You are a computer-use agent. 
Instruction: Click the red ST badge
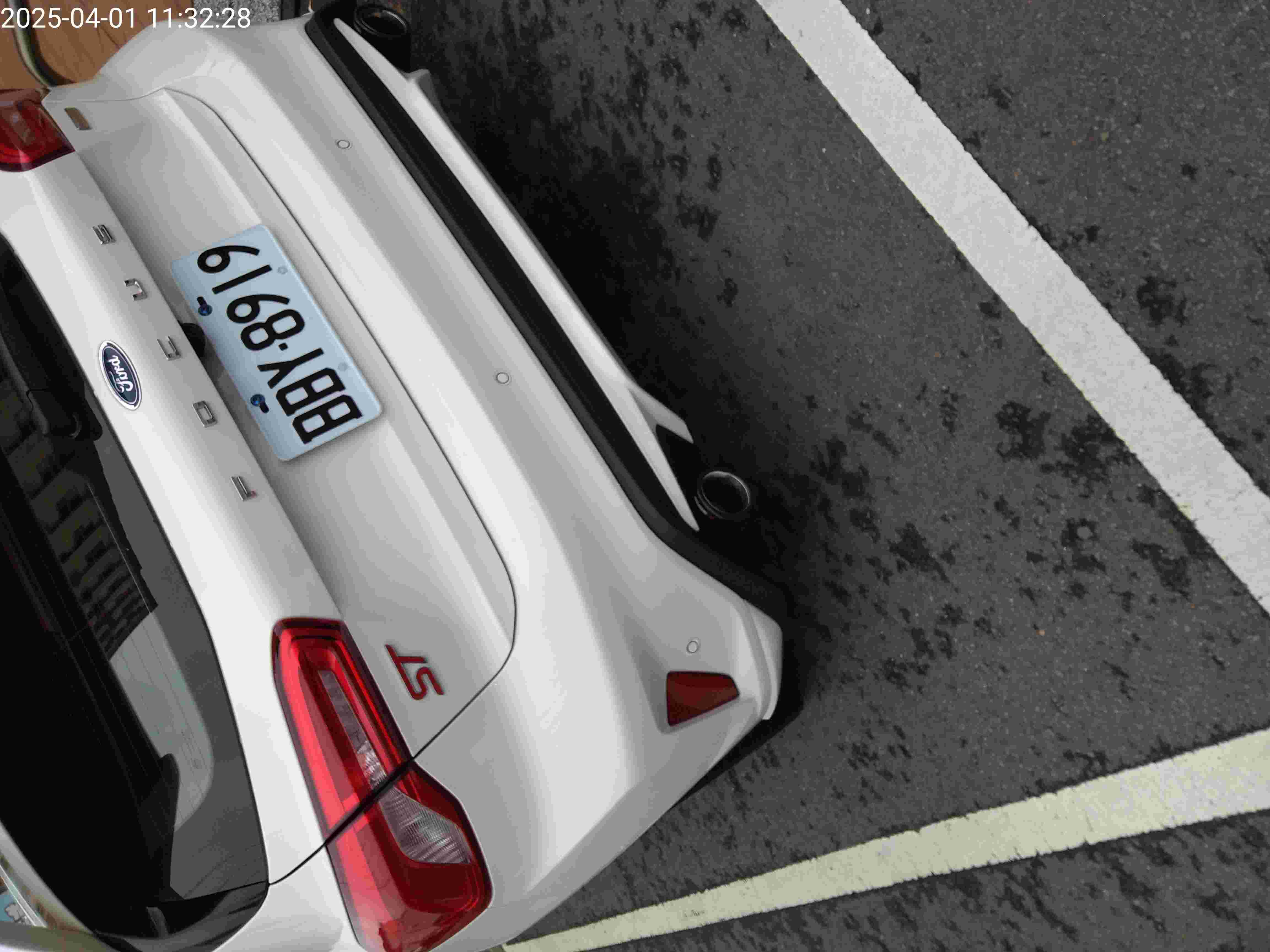pyautogui.click(x=414, y=672)
